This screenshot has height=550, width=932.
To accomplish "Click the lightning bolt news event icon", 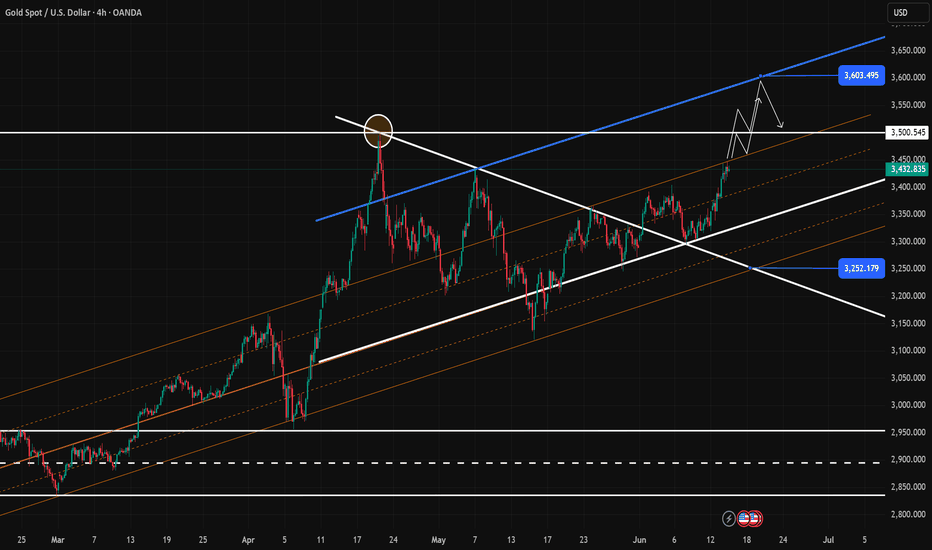I will pyautogui.click(x=729, y=518).
